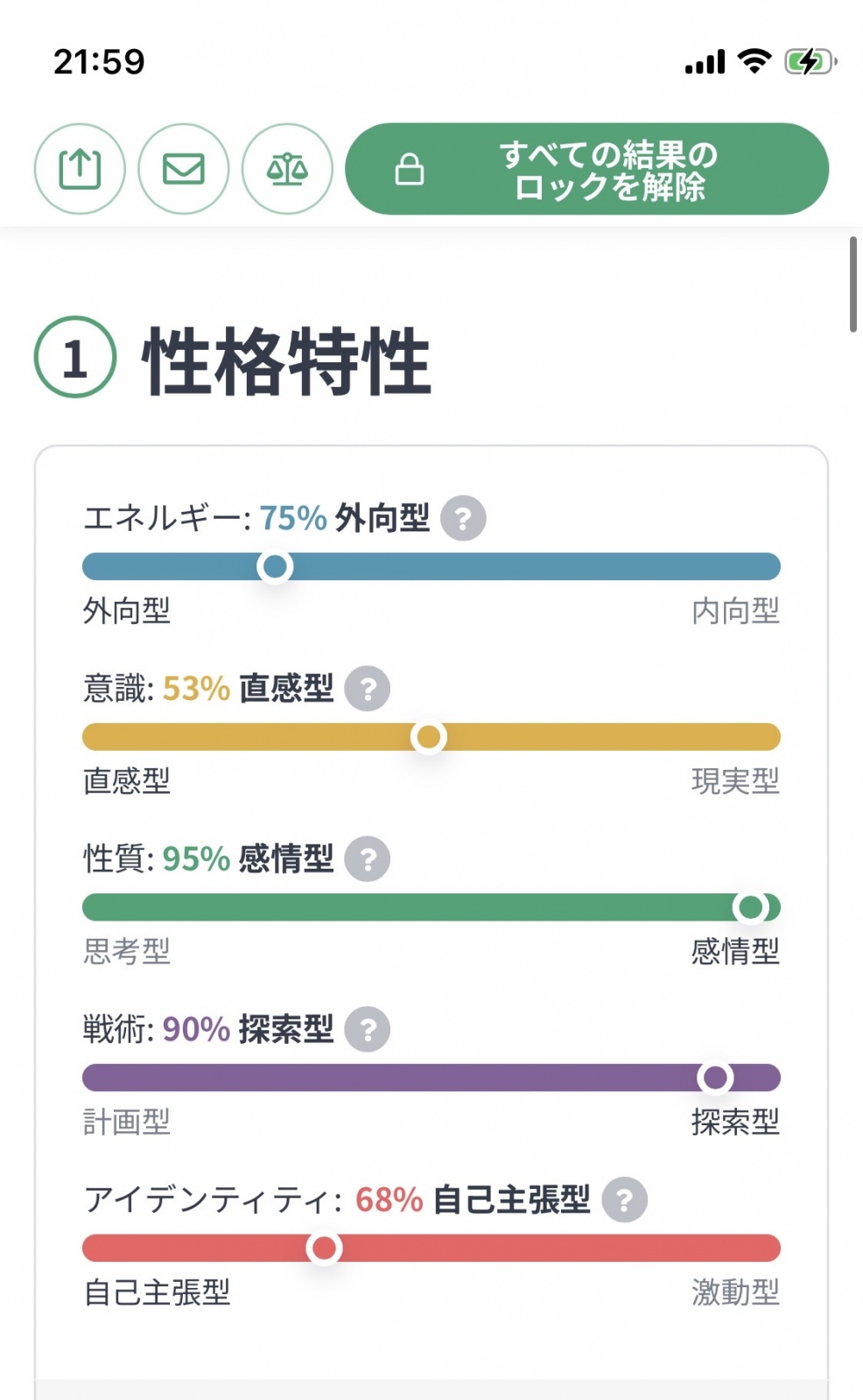Screen dimensions: 863x1400
Task: Click the purple 戦術 slider handle
Action: click(x=715, y=1077)
